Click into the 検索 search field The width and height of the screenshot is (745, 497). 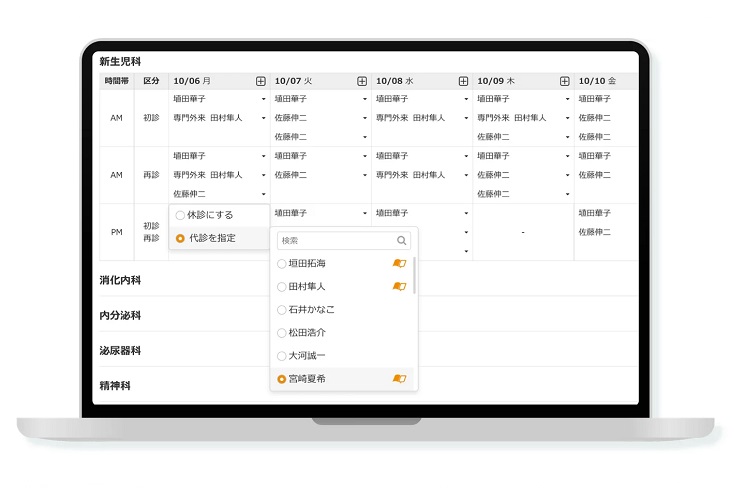(335, 241)
